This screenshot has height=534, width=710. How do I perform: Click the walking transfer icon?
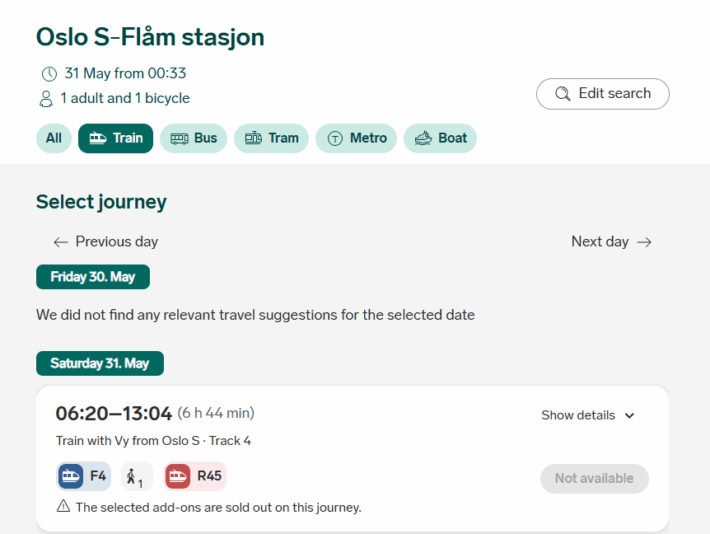point(137,477)
